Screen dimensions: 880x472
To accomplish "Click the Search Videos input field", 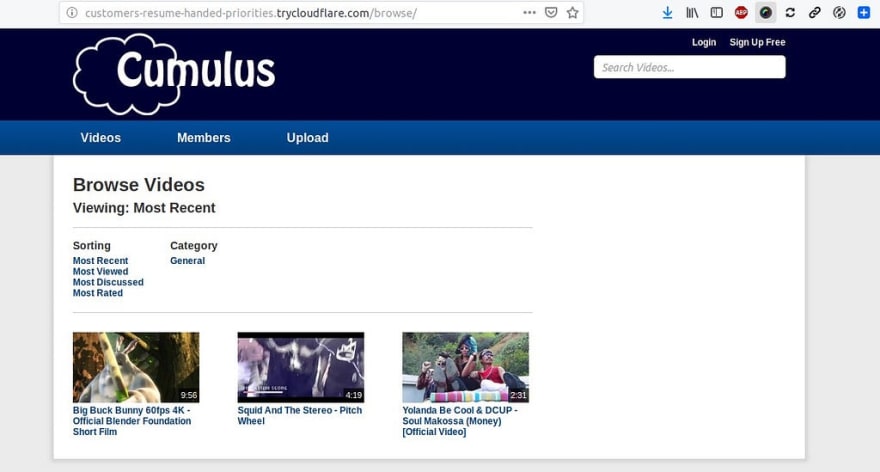I will [x=690, y=67].
